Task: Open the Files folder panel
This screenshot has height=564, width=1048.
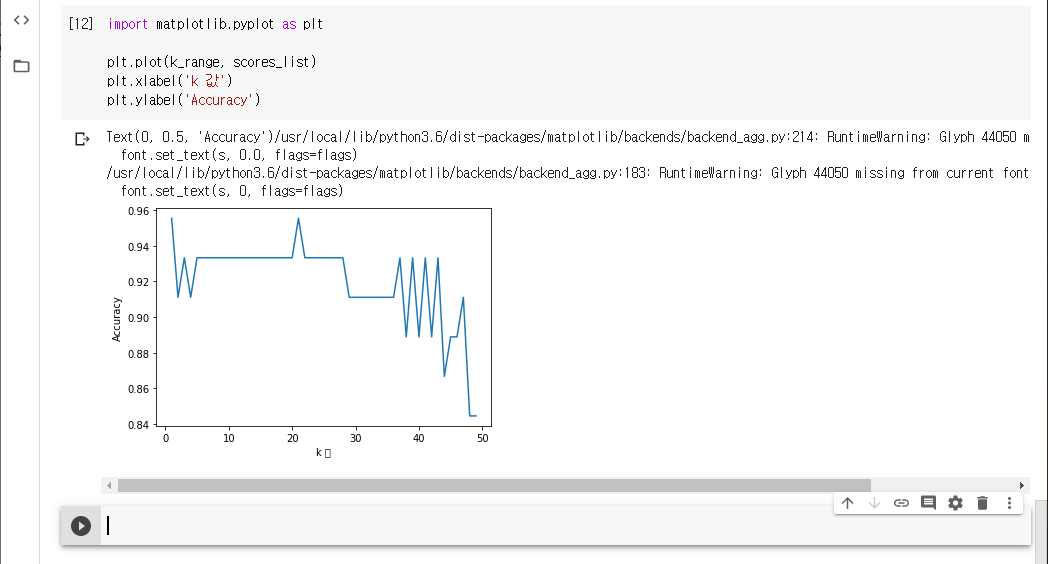Action: [21, 66]
